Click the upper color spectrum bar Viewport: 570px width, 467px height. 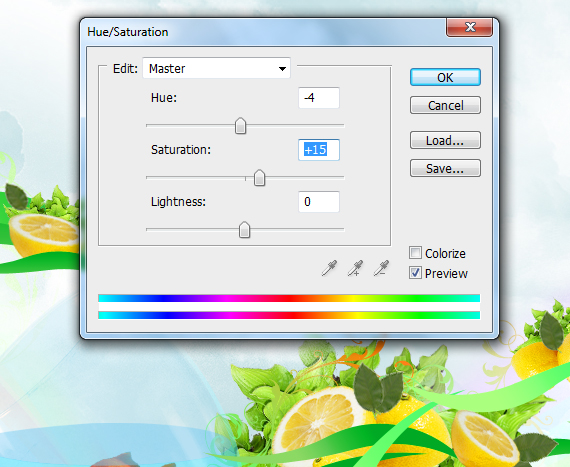coord(289,298)
